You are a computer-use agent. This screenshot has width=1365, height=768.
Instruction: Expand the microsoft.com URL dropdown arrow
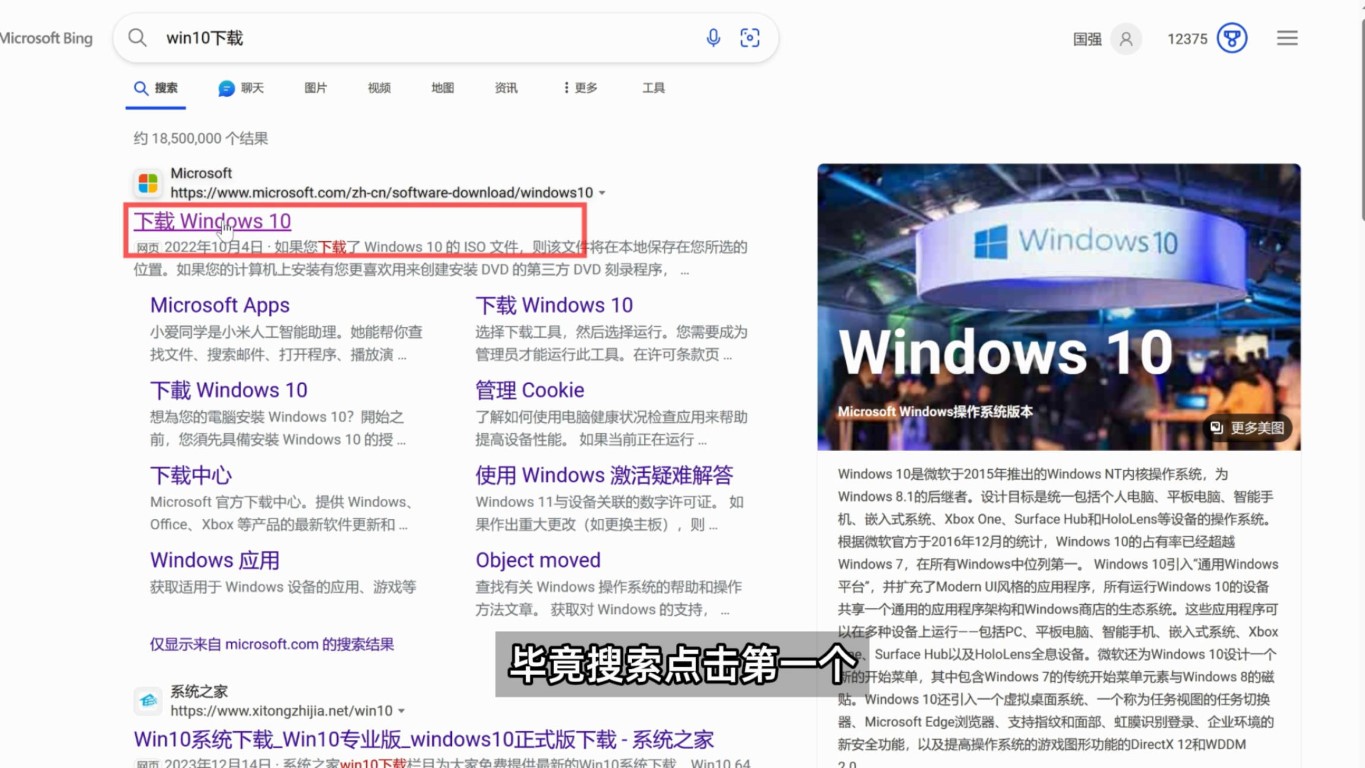[x=602, y=193]
